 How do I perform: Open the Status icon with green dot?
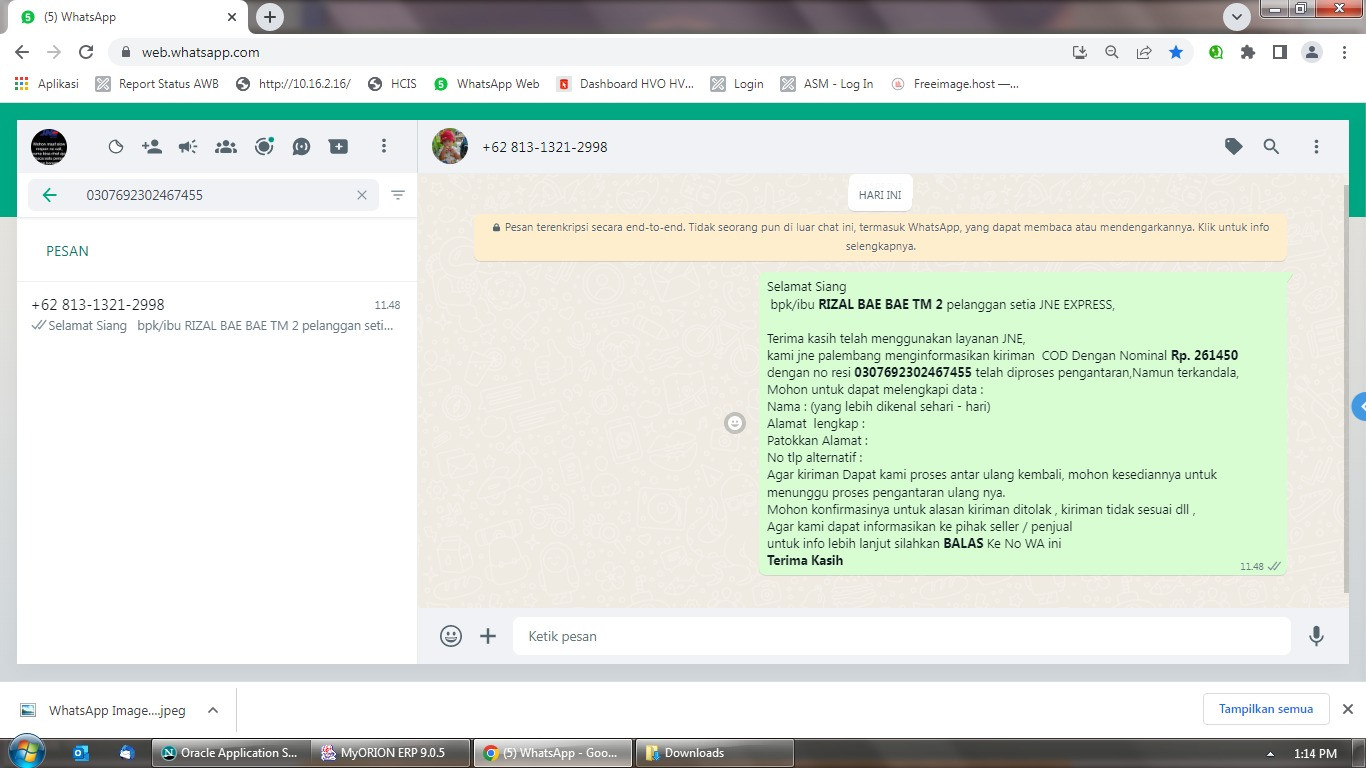click(x=264, y=147)
